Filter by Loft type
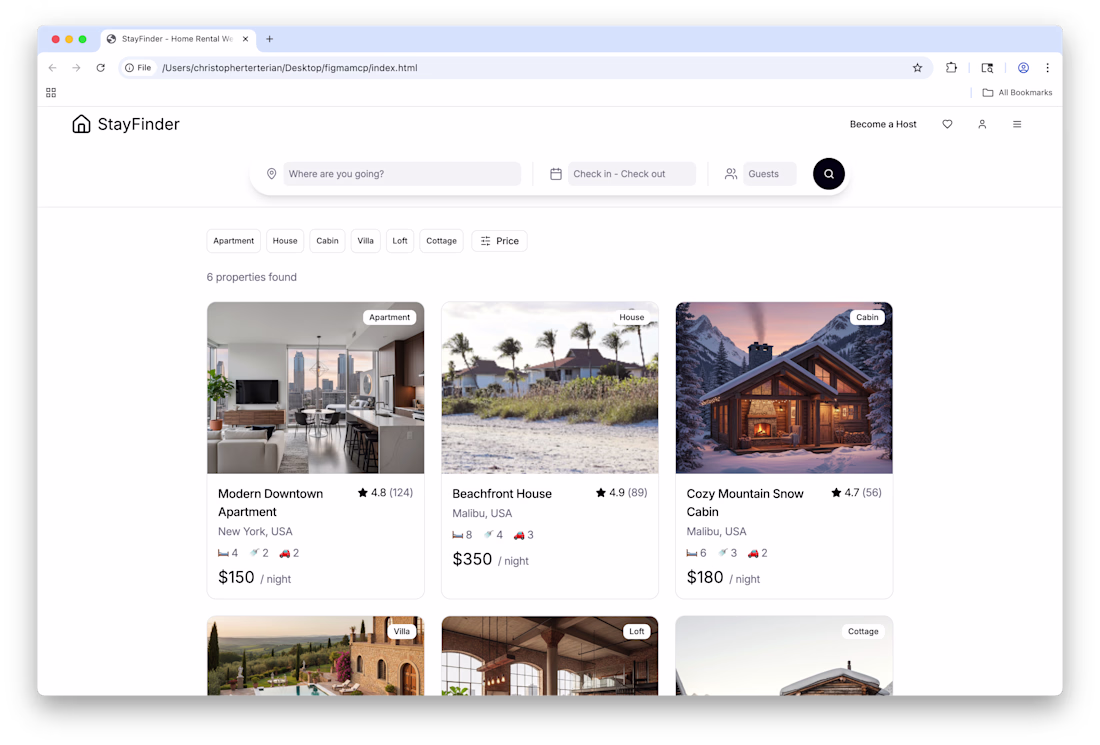This screenshot has width=1100, height=745. (x=400, y=241)
